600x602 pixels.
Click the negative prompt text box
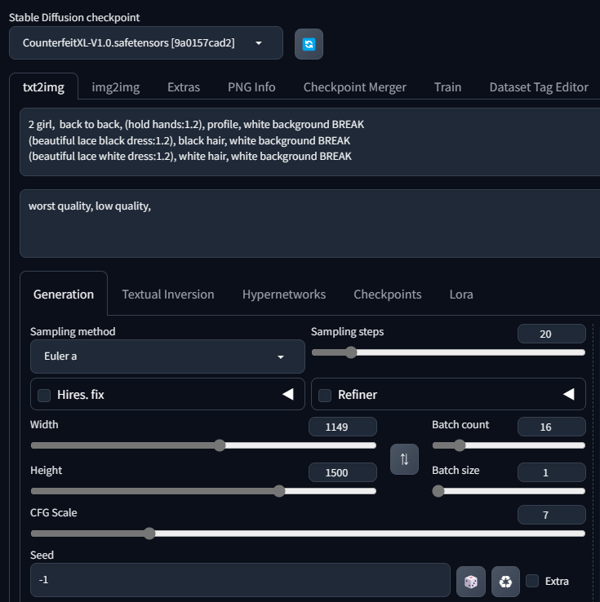(x=310, y=223)
